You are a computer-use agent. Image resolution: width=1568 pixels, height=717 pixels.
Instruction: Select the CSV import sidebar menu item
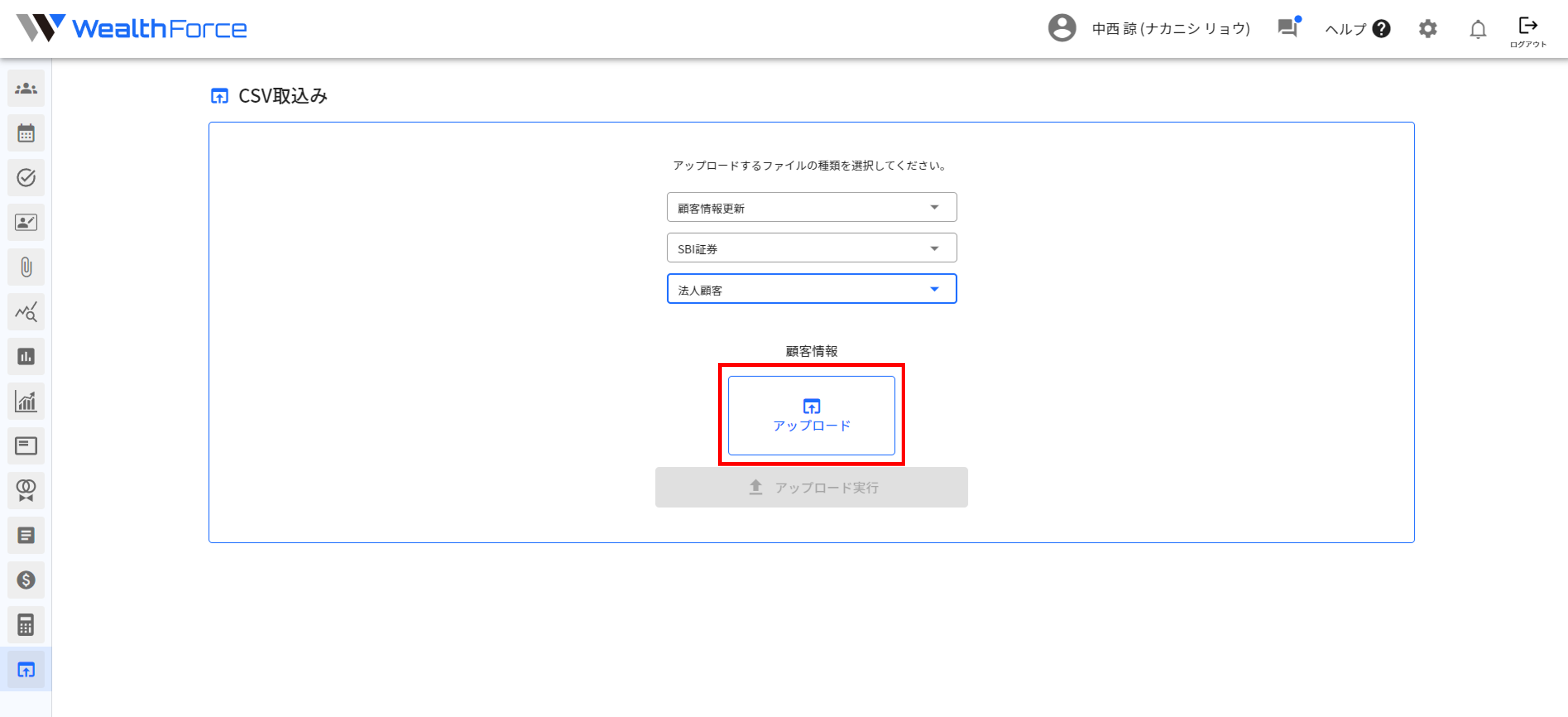pos(26,670)
